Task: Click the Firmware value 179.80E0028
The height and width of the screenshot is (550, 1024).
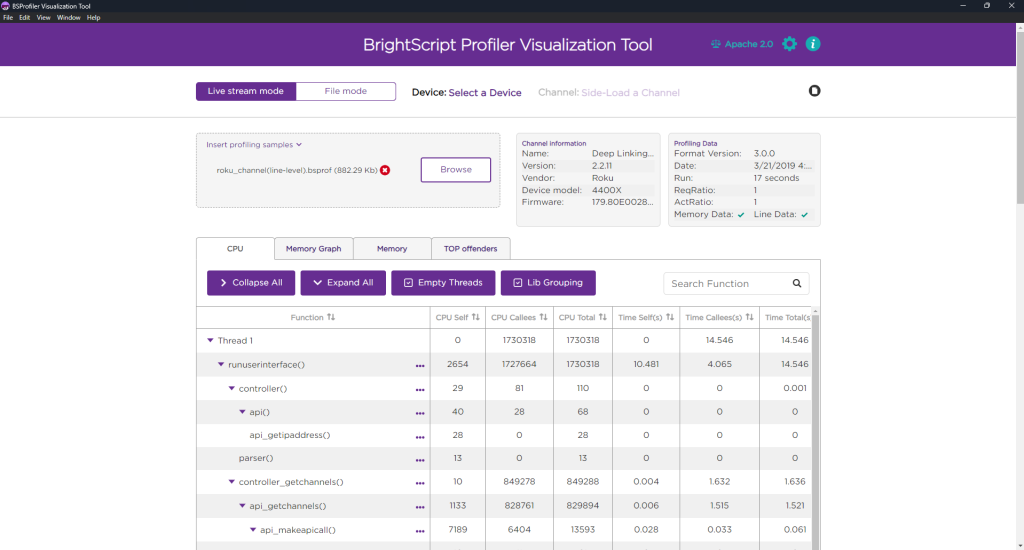Action: click(x=622, y=202)
